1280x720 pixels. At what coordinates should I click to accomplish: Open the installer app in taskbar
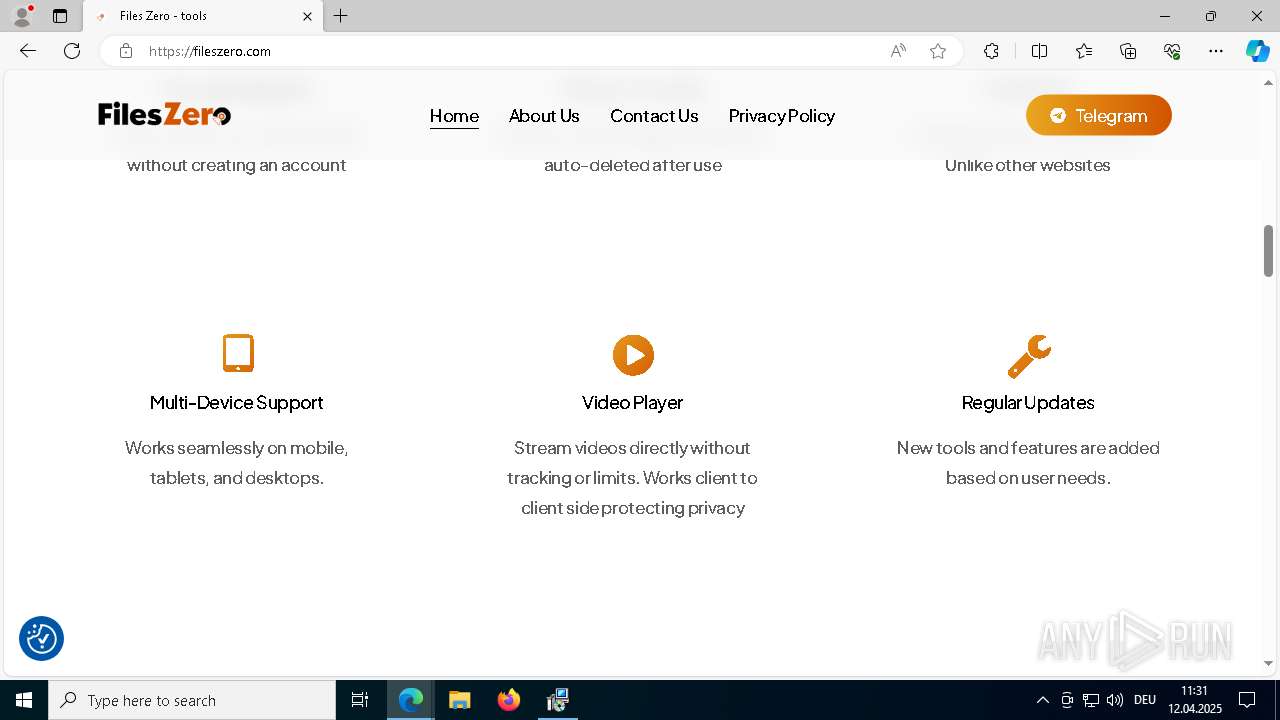click(558, 700)
